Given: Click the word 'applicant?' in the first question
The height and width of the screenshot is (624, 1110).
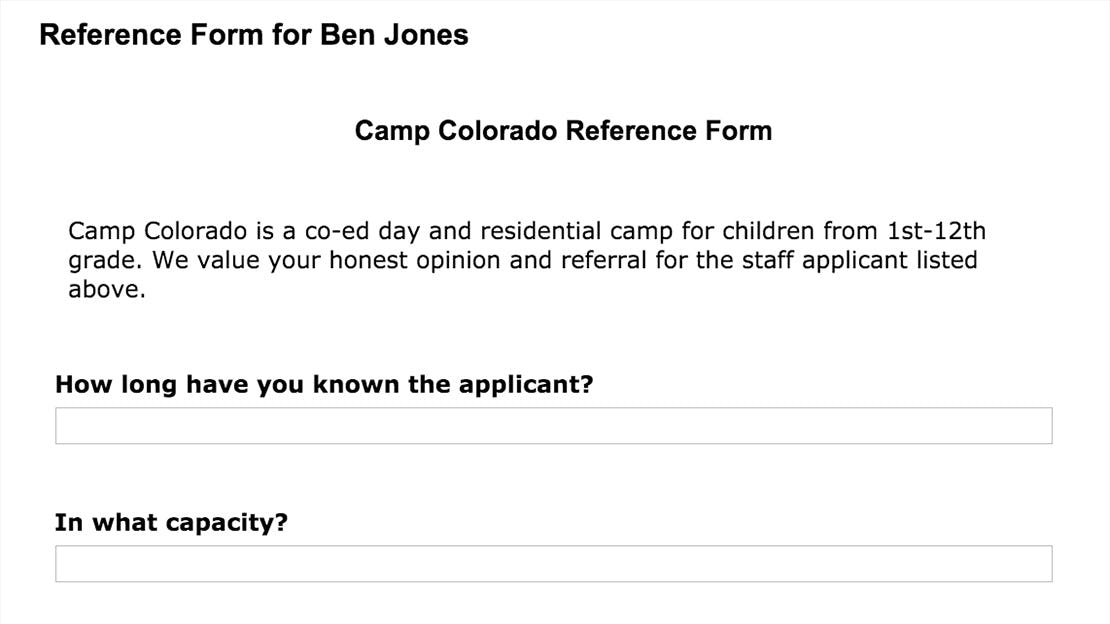Looking at the screenshot, I should (526, 385).
